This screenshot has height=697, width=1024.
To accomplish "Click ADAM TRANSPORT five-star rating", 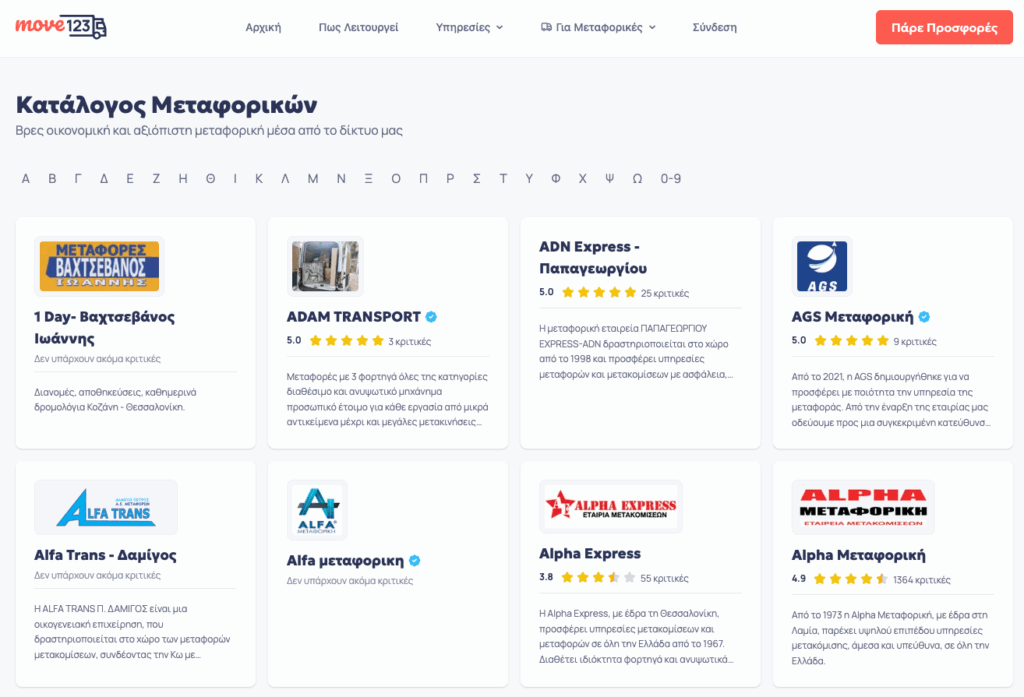I will [x=346, y=340].
